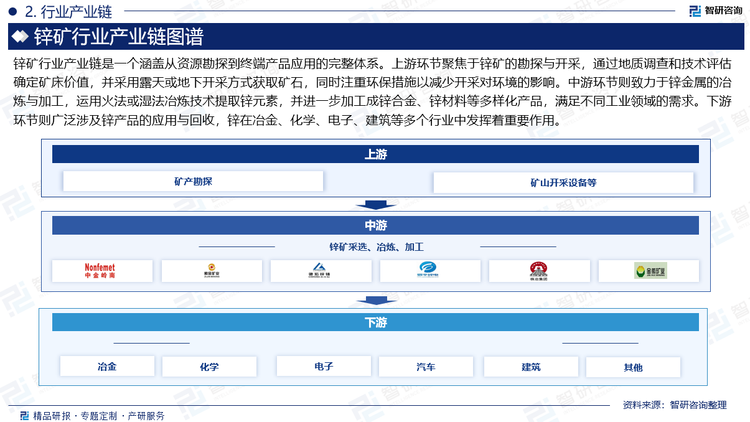
Task: Click the 汽车 downstream box
Action: 426,367
